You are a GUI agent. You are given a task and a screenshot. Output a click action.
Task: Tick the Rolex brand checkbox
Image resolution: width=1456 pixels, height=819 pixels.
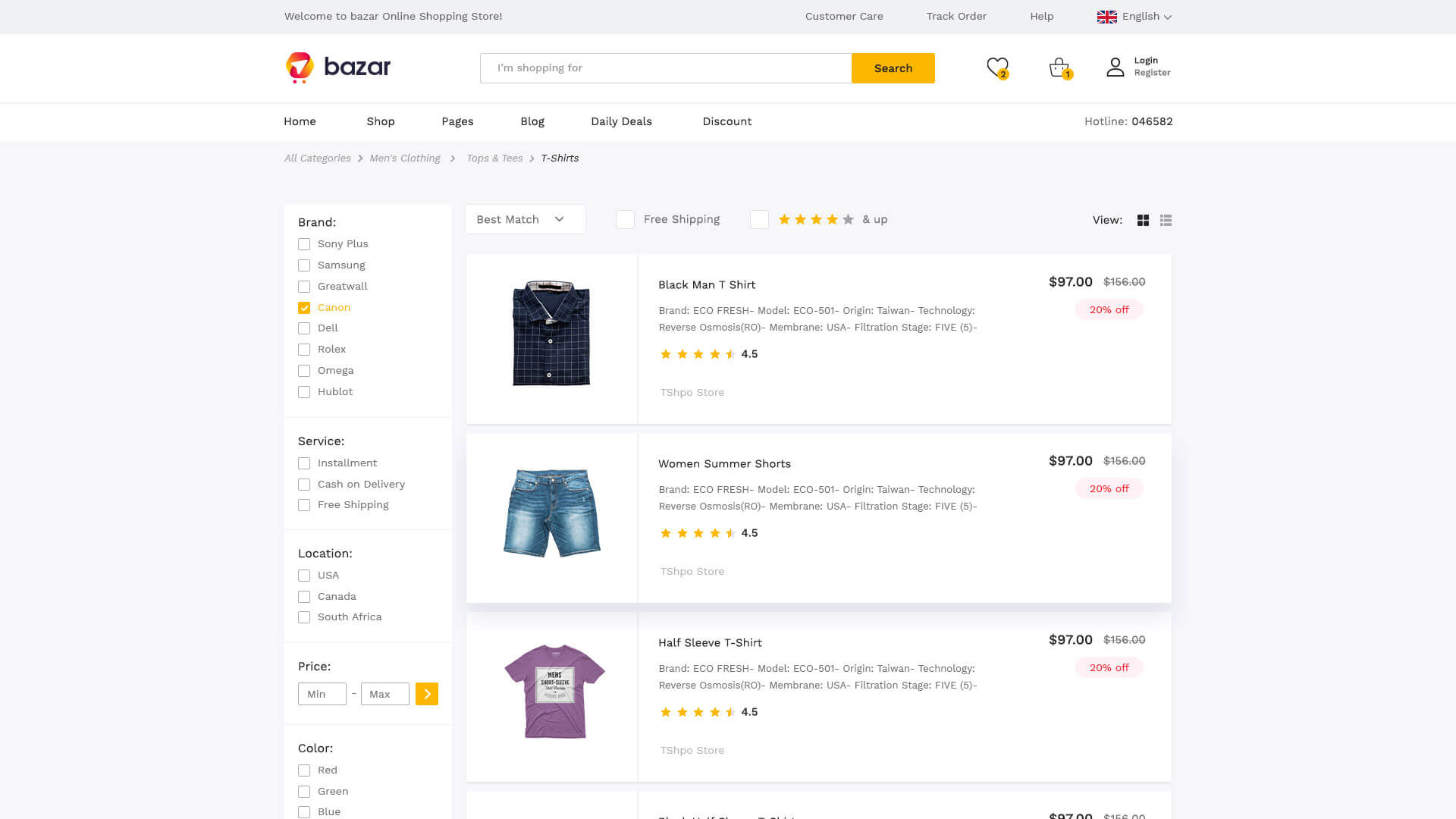304,350
